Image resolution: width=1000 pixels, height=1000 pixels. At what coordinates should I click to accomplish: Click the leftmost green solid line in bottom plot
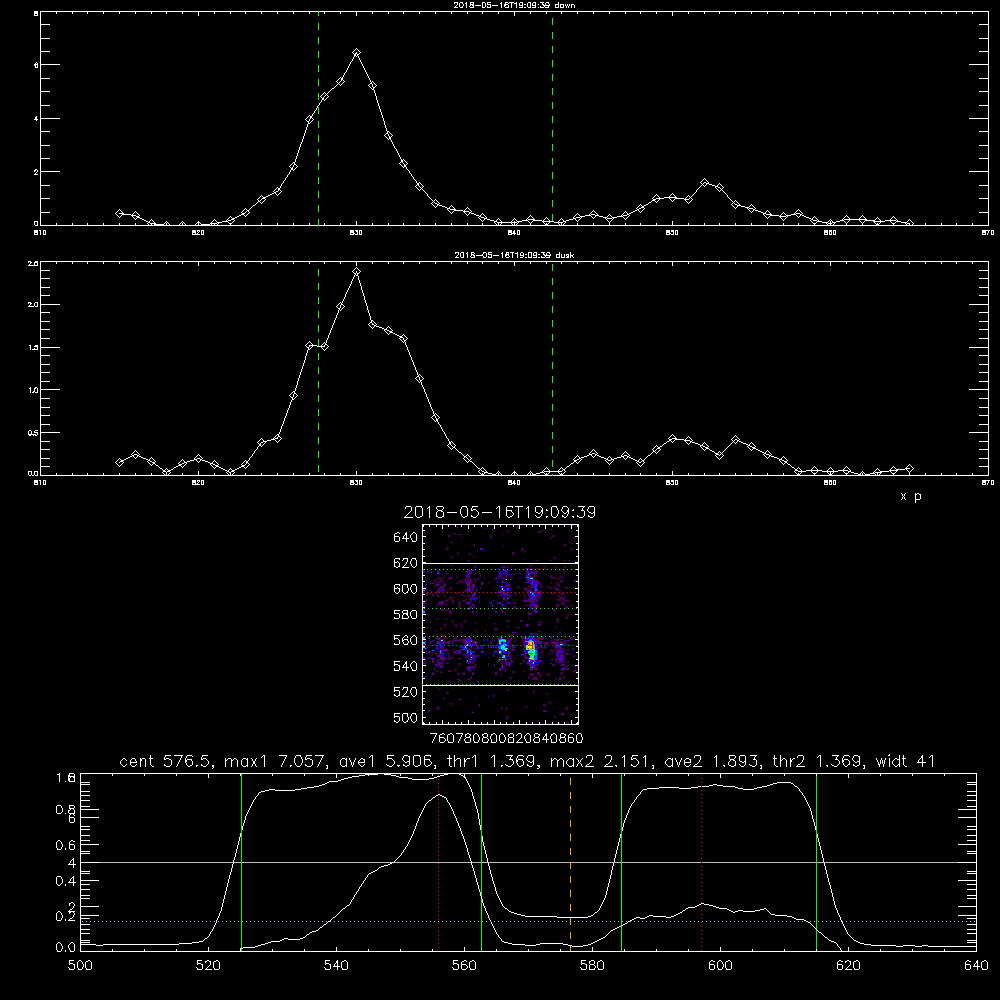242,861
